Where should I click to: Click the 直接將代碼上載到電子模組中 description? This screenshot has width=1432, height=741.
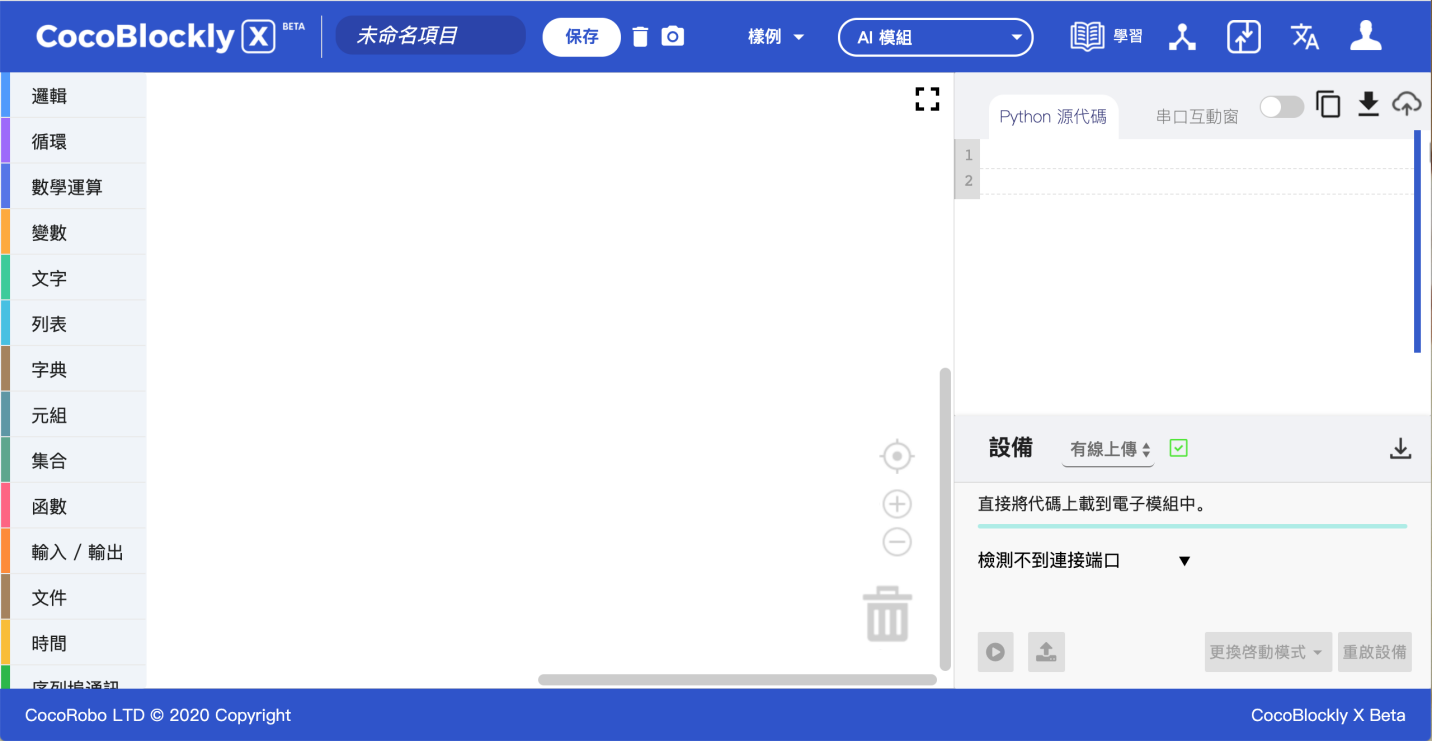click(x=1092, y=504)
